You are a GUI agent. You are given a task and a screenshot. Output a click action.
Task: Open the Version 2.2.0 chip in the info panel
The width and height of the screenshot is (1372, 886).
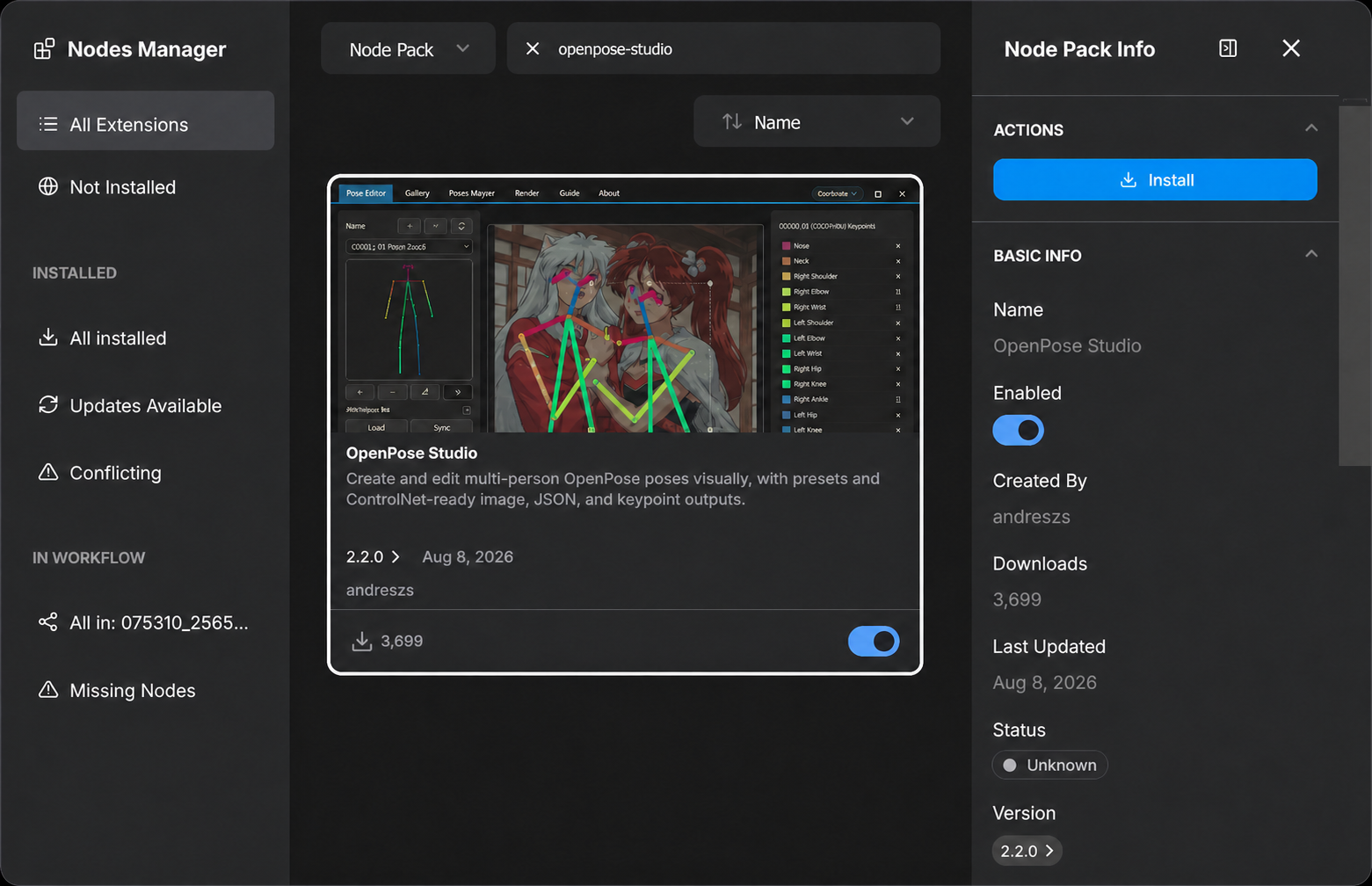click(1027, 851)
